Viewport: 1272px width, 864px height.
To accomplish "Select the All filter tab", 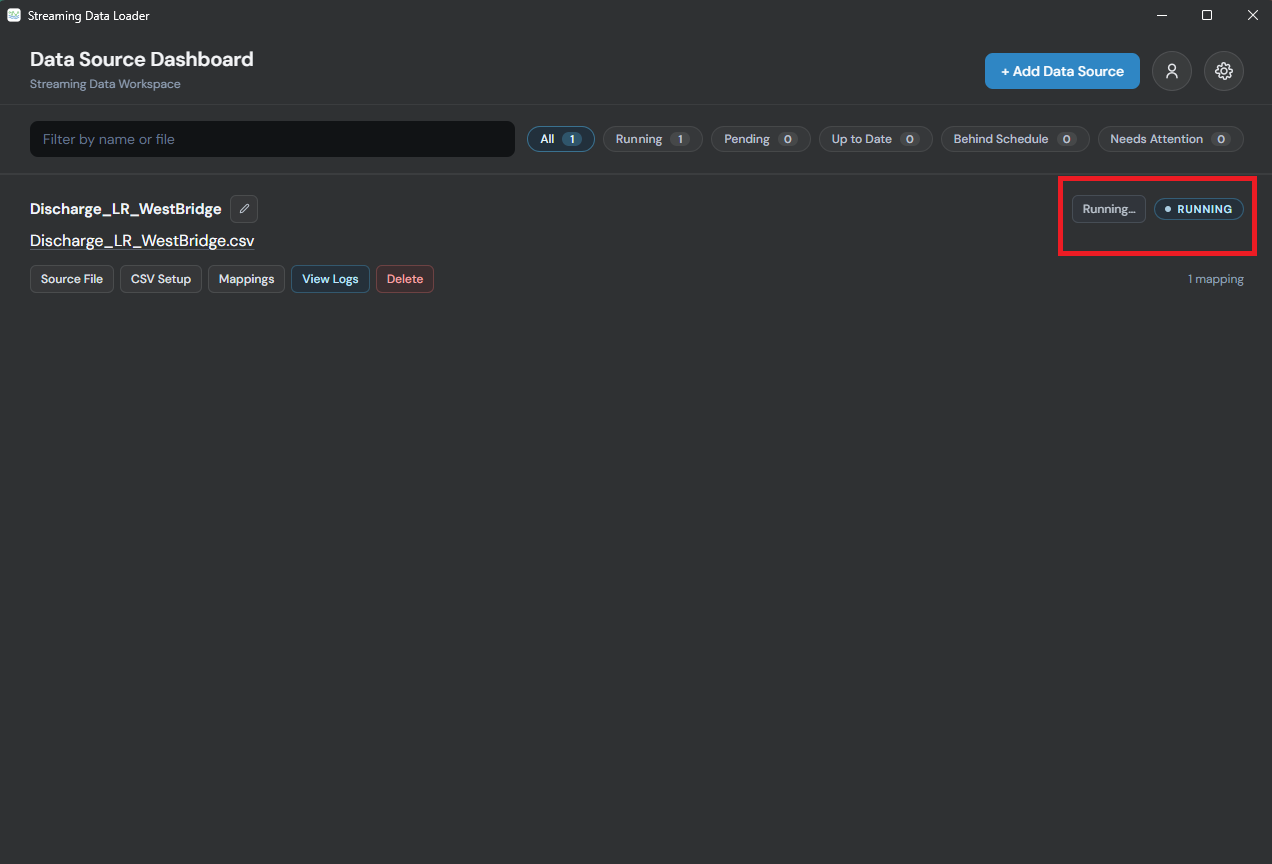I will [x=561, y=139].
